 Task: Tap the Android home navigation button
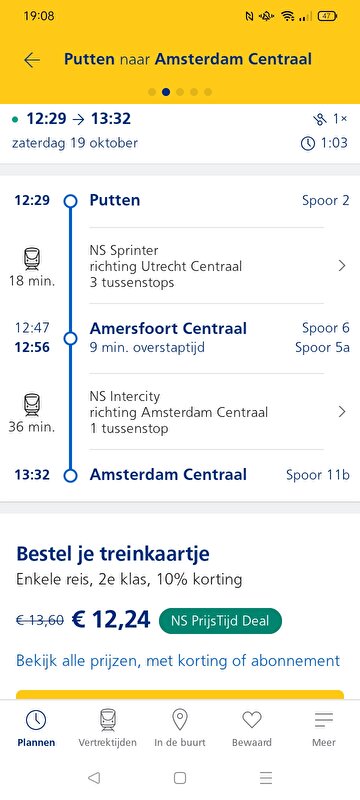click(x=179, y=778)
